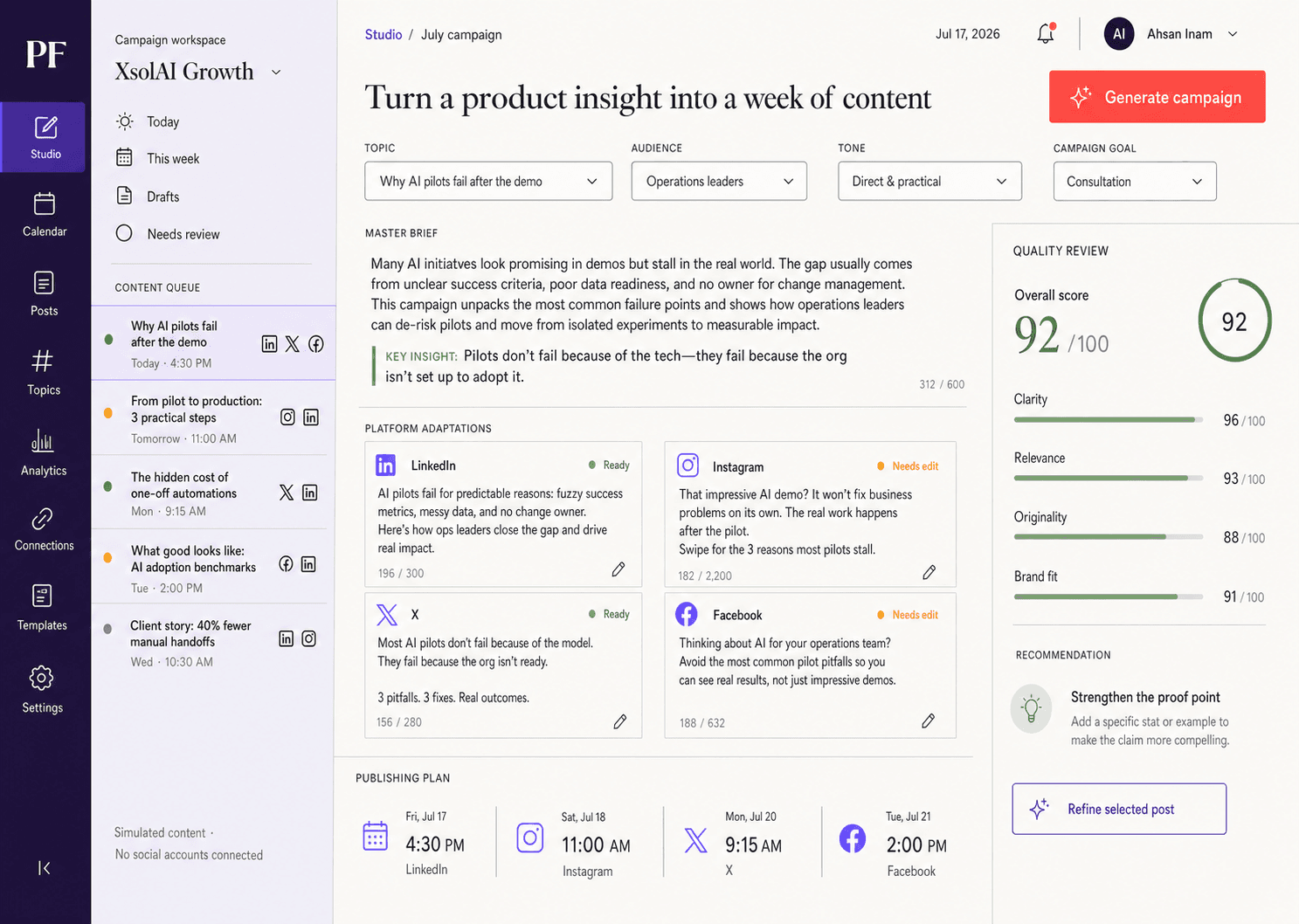The height and width of the screenshot is (924, 1299).
Task: Click the 'Ready' status on LinkedIn card
Action: [609, 465]
